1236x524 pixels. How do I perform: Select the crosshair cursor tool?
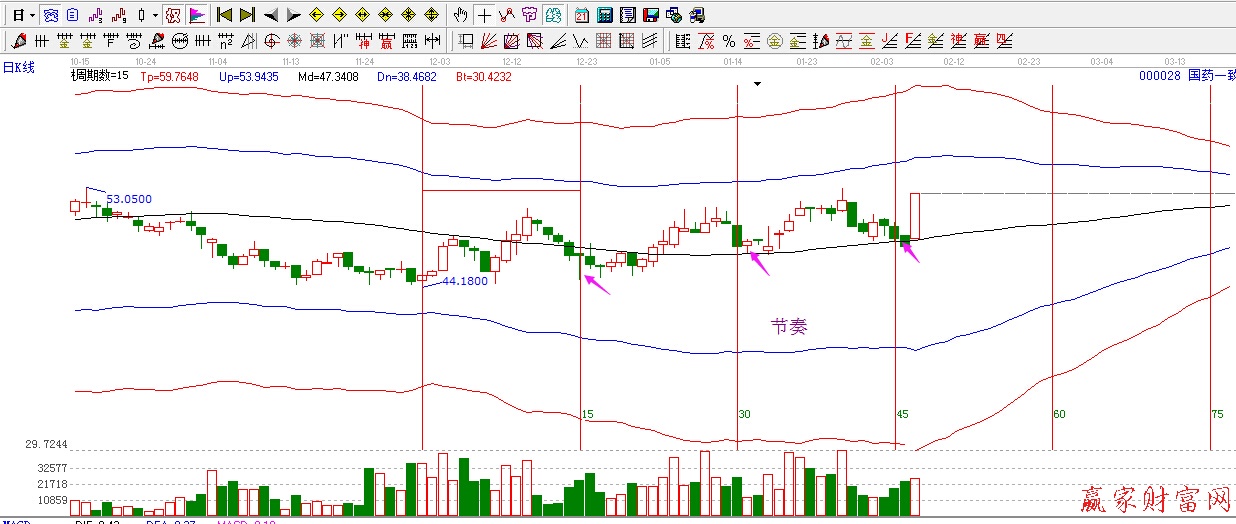point(484,15)
